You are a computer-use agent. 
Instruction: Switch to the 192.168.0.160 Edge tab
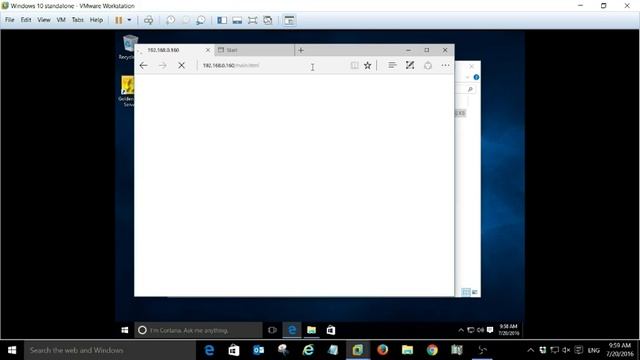[173, 50]
